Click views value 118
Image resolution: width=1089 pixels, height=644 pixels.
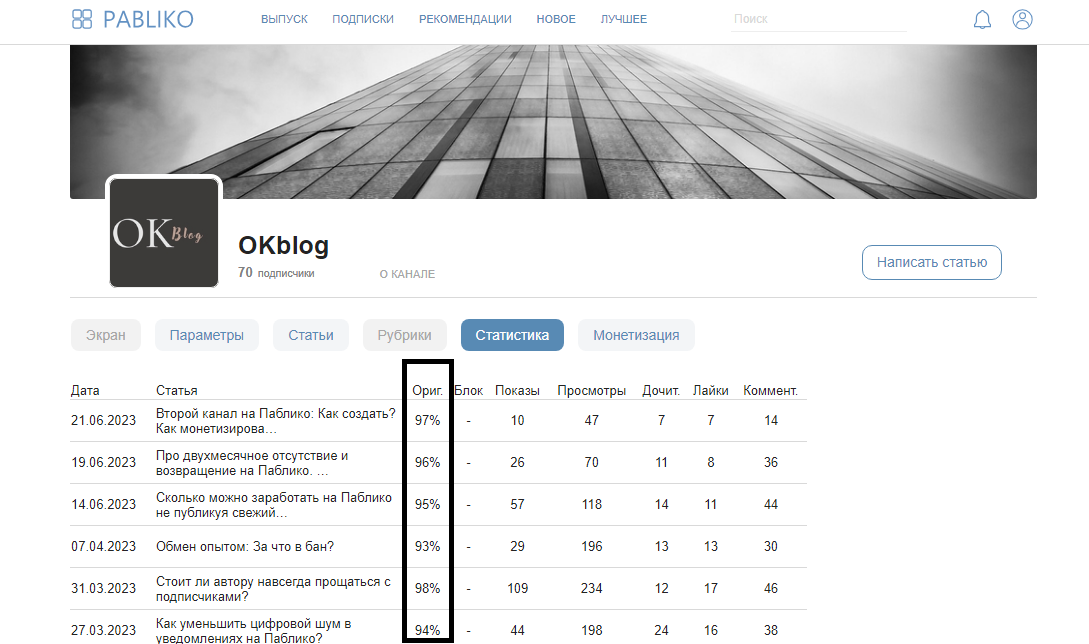click(x=592, y=505)
